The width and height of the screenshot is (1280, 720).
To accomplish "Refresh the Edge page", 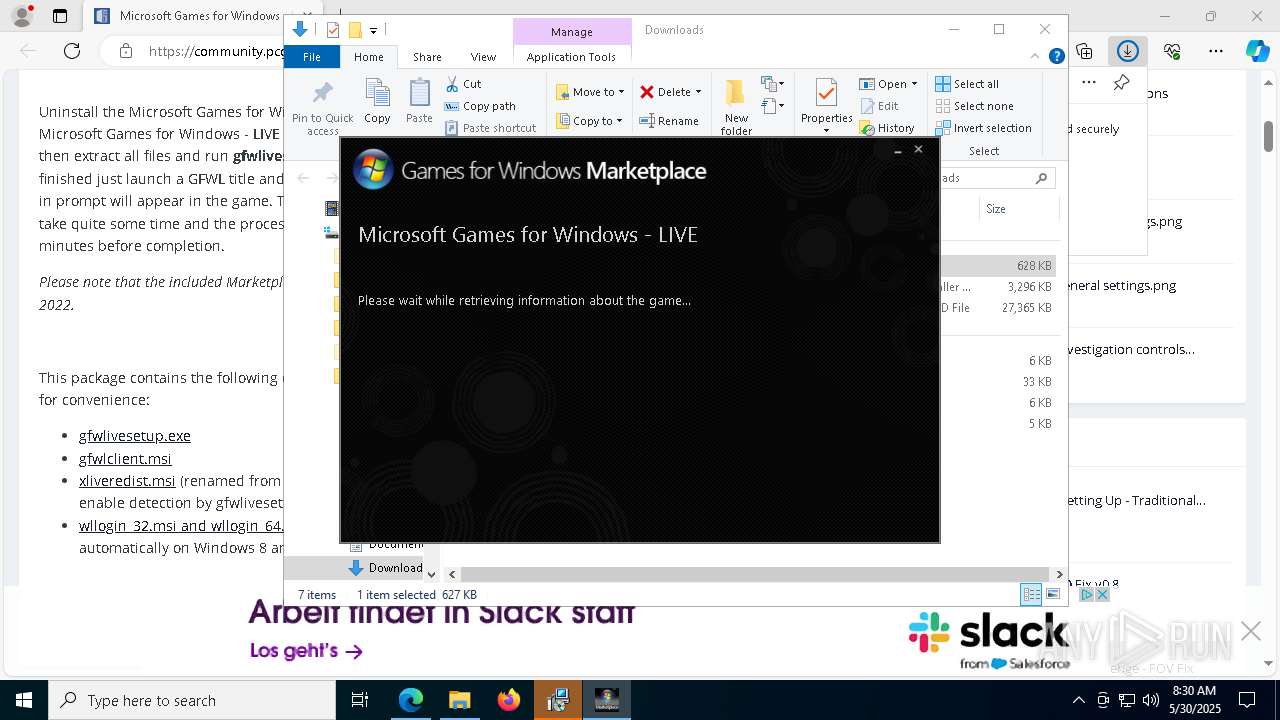I will [x=72, y=51].
